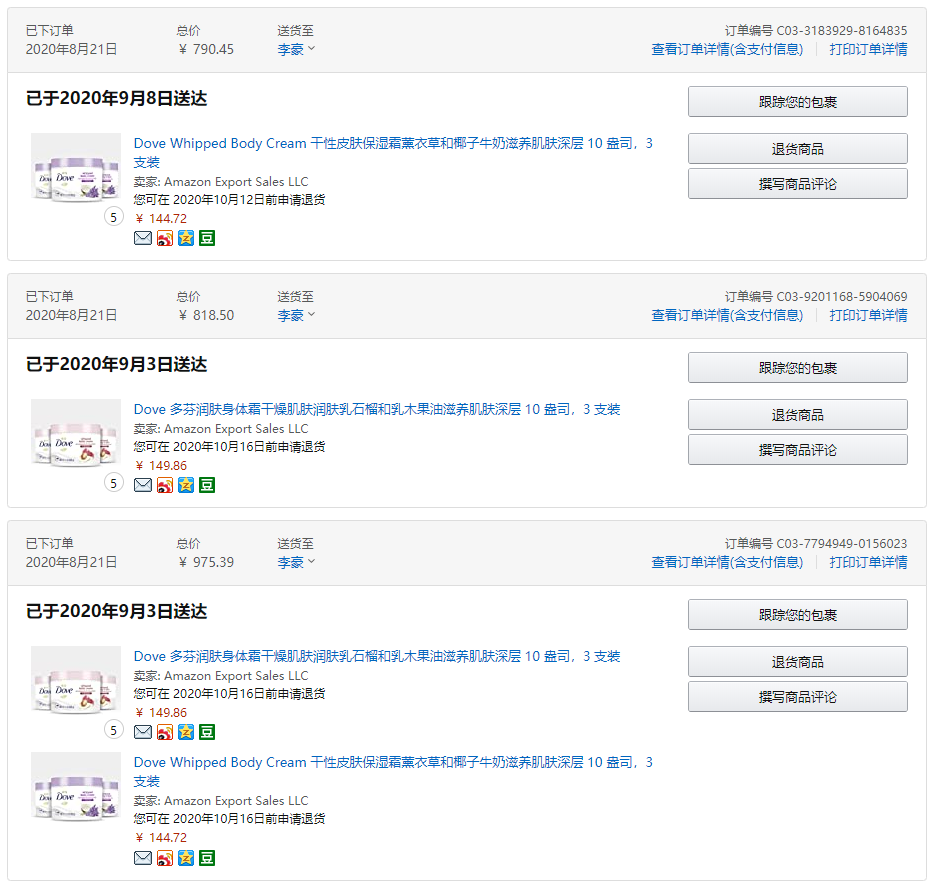
Task: Expand 李豪 recipient dropdown in ¥790.45 order
Action: pyautogui.click(x=296, y=49)
